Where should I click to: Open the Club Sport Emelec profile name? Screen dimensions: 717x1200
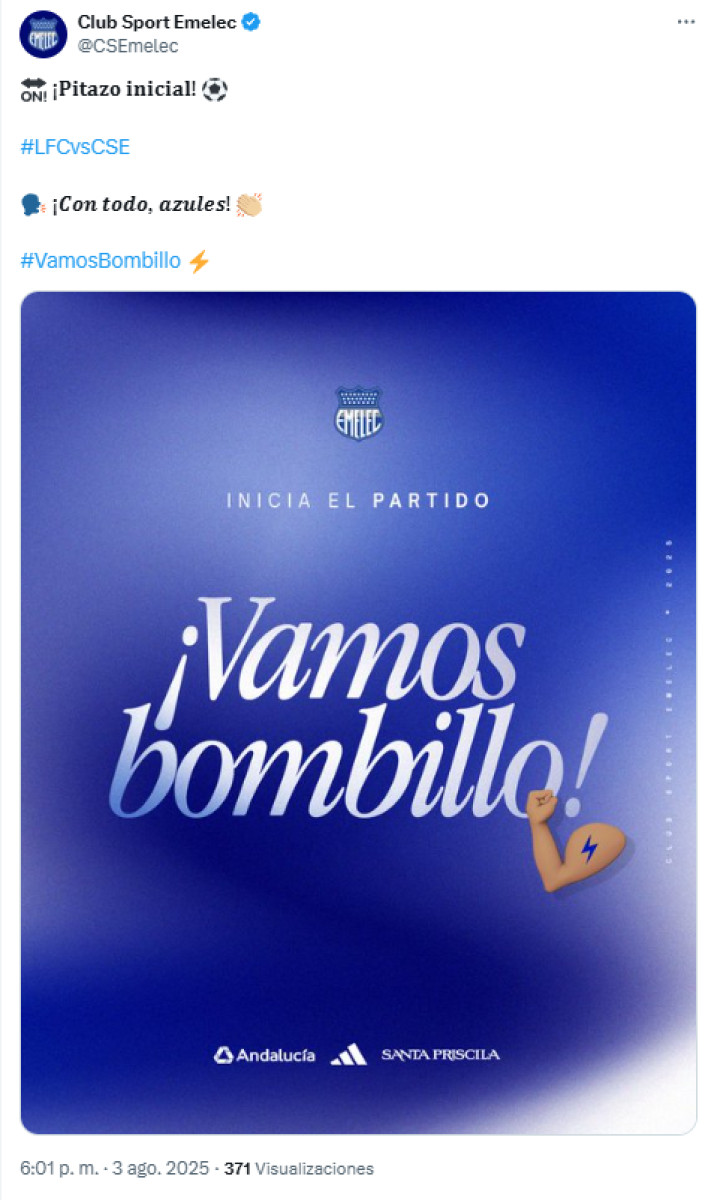[158, 23]
